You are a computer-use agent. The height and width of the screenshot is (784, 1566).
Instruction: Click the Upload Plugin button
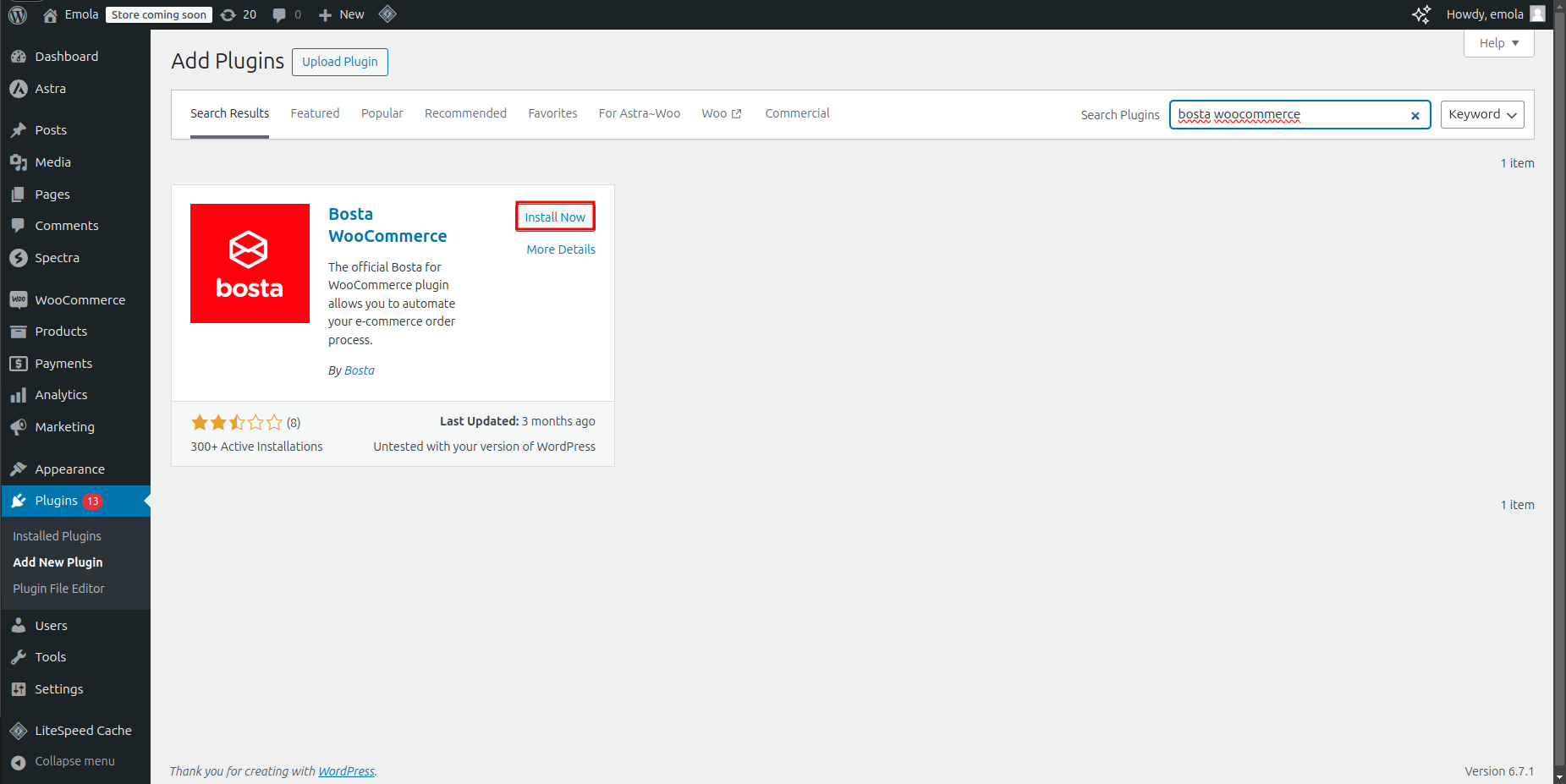pyautogui.click(x=340, y=62)
